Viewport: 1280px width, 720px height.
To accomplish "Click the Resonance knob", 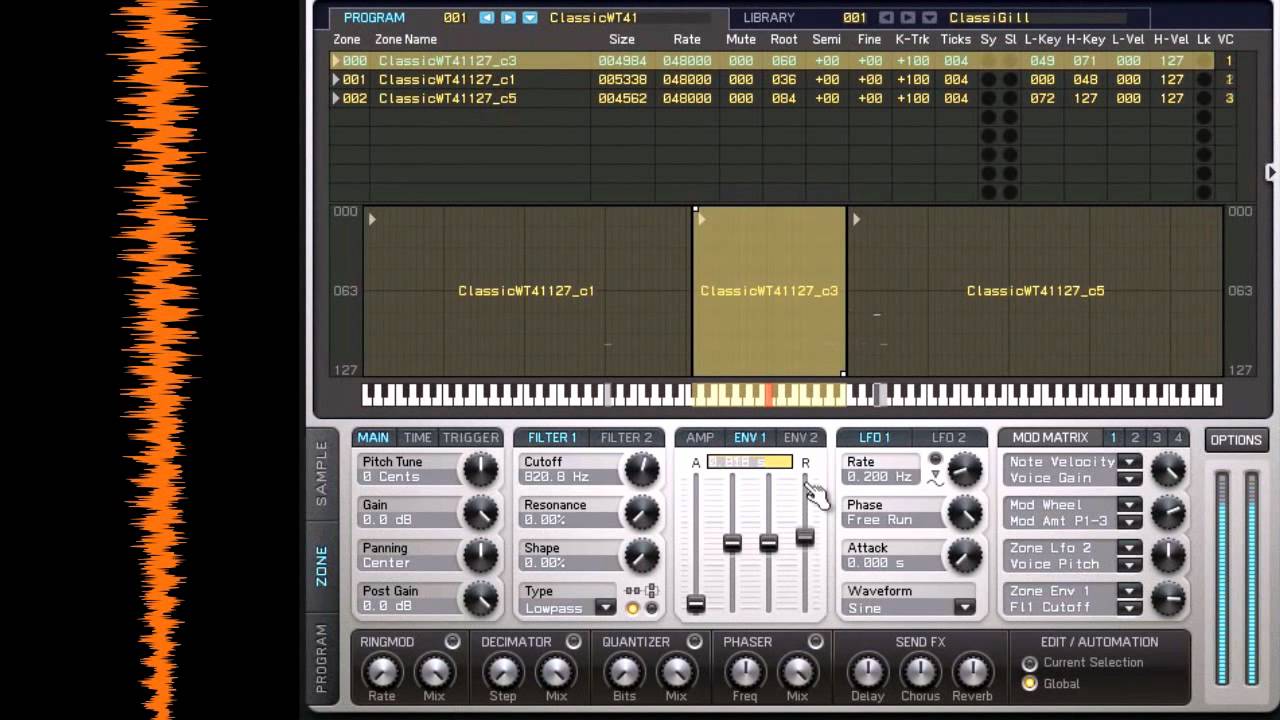I will coord(641,513).
